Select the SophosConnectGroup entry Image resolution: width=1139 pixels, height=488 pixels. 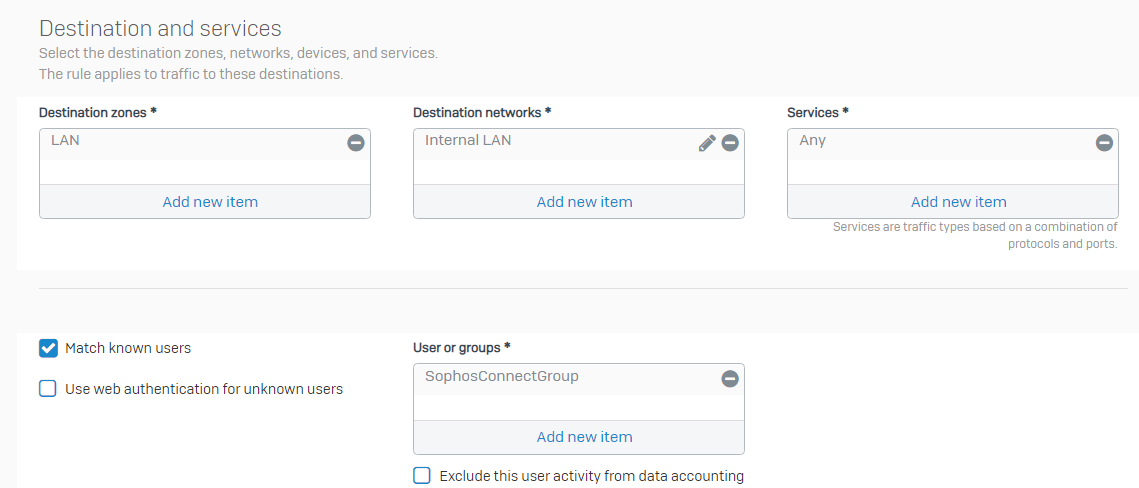click(502, 376)
